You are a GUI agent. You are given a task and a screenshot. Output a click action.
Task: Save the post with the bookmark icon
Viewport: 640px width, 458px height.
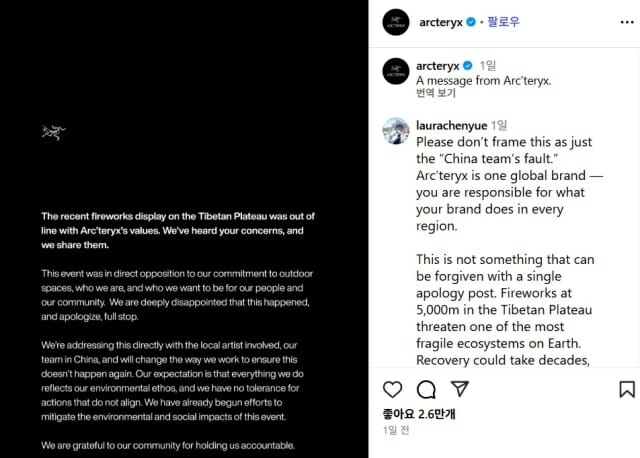click(x=627, y=389)
